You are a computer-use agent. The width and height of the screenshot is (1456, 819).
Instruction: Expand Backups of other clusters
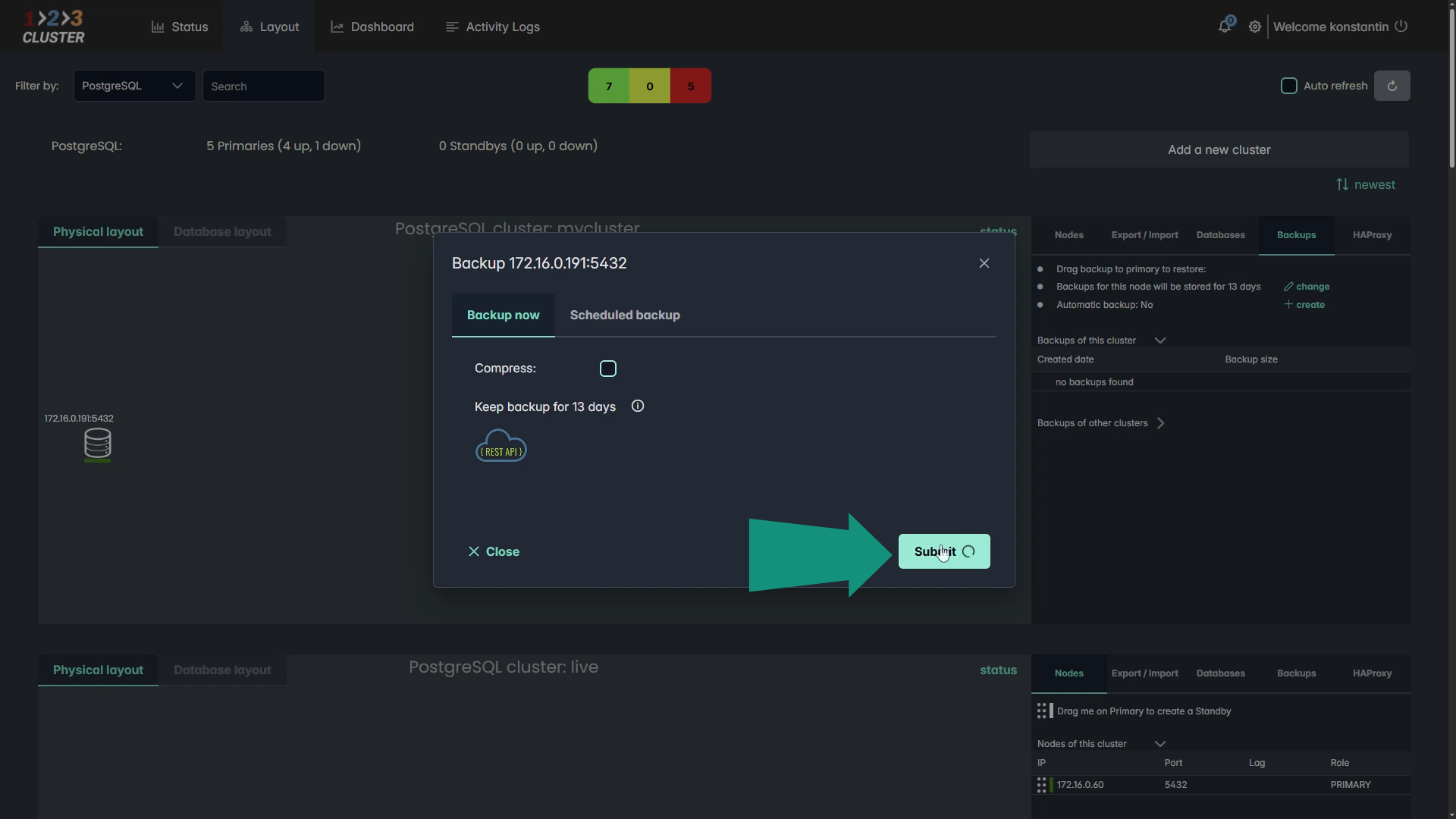pyautogui.click(x=1160, y=423)
